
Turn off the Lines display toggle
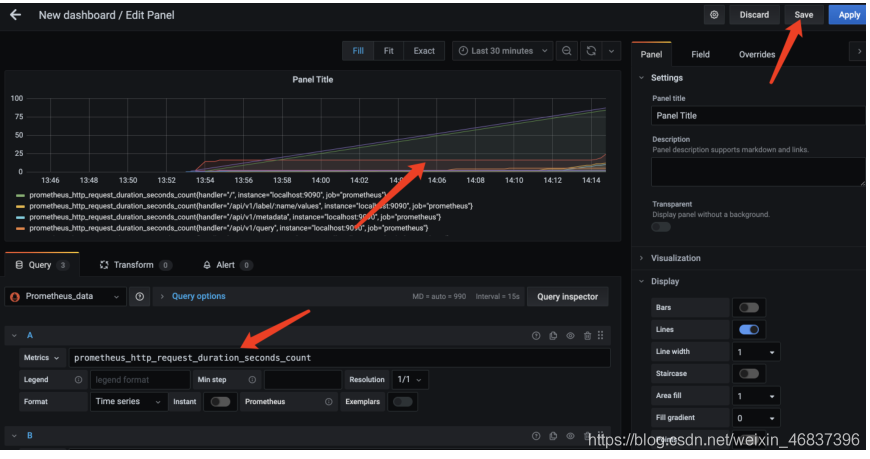click(748, 329)
